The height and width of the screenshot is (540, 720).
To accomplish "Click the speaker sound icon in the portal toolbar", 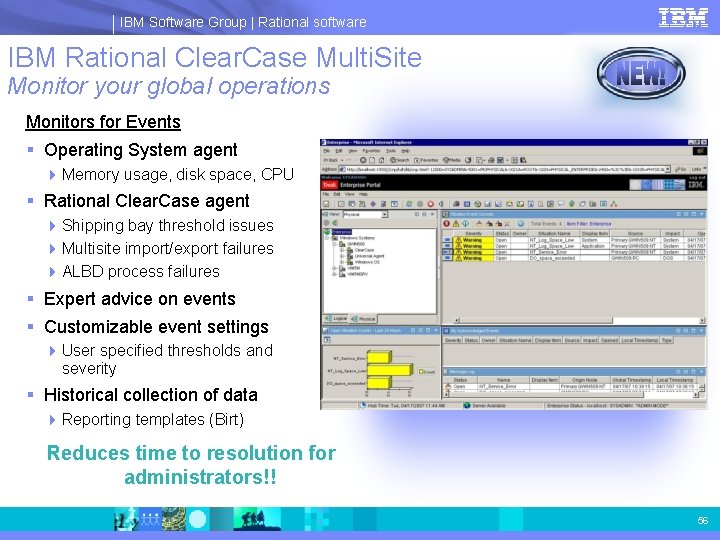I will pyautogui.click(x=441, y=204).
